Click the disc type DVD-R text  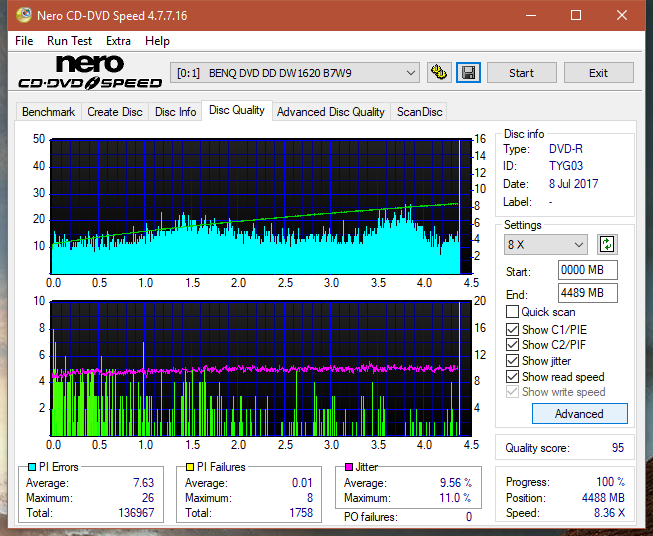[x=566, y=149]
